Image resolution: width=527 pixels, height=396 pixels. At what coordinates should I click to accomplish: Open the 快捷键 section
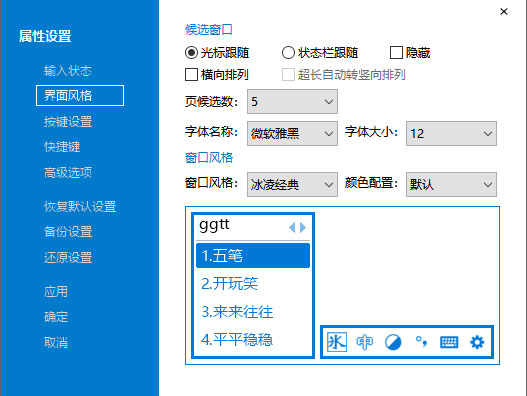(62, 147)
